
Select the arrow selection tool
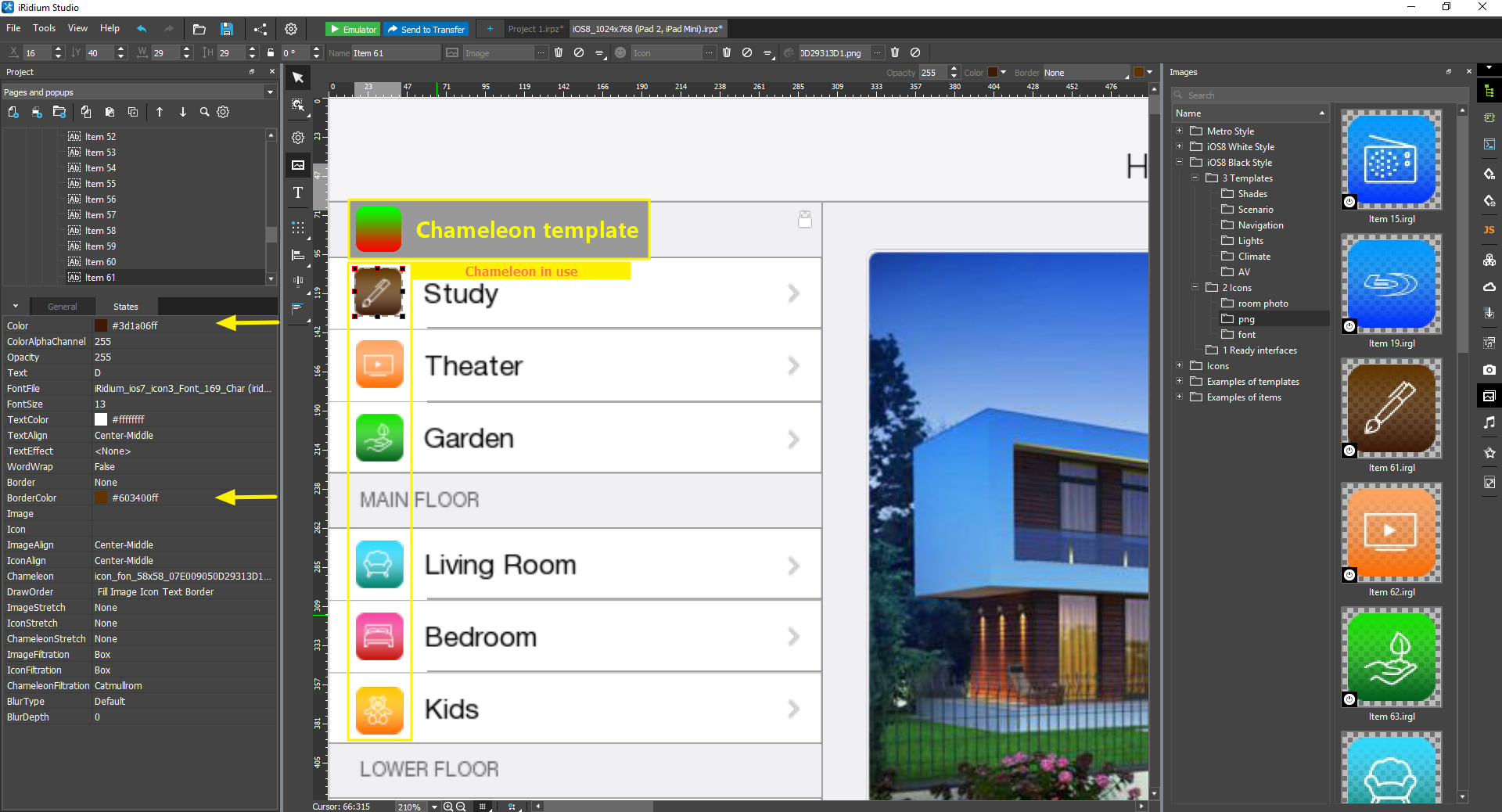pos(297,77)
